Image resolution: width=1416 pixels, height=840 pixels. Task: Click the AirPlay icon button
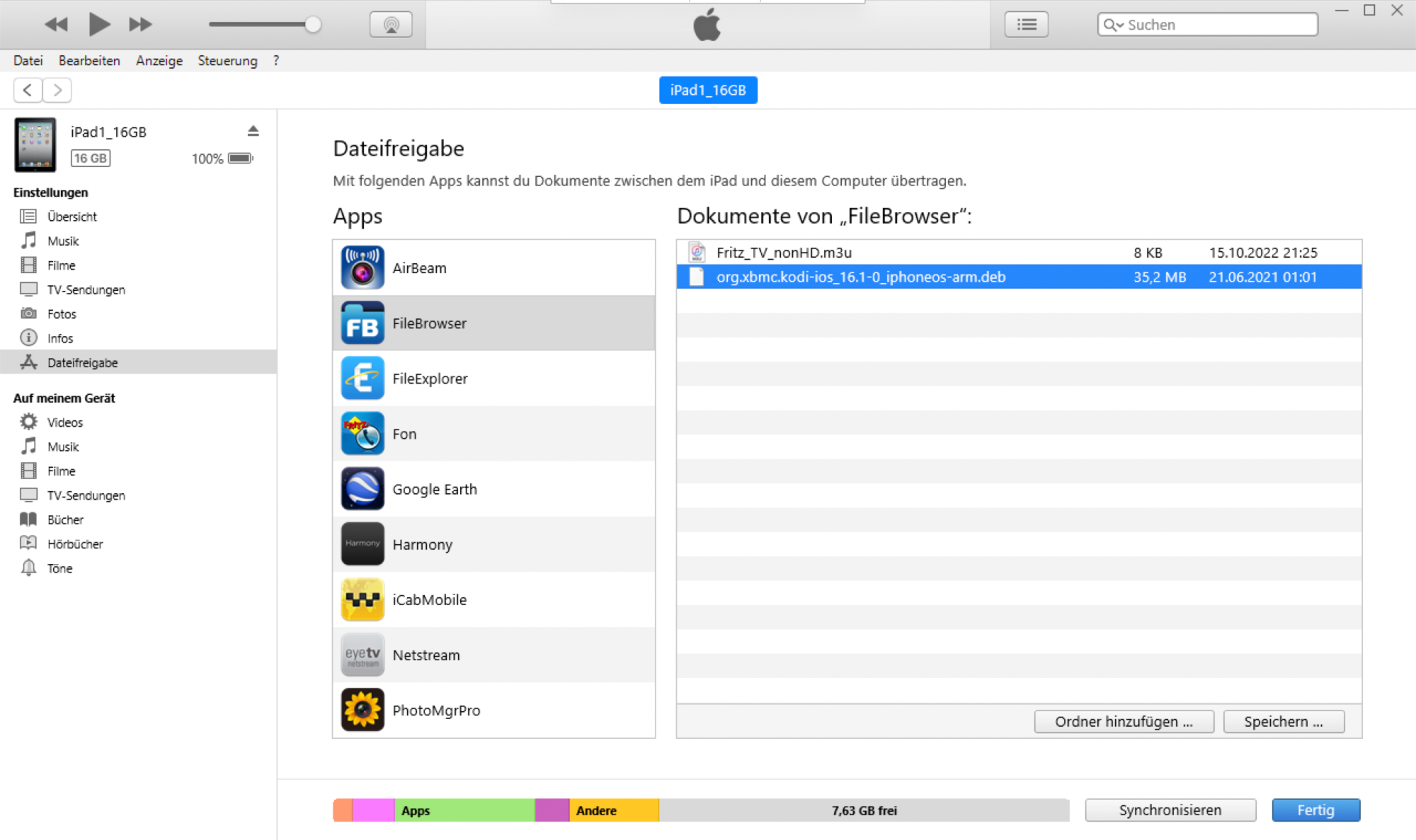pyautogui.click(x=391, y=25)
